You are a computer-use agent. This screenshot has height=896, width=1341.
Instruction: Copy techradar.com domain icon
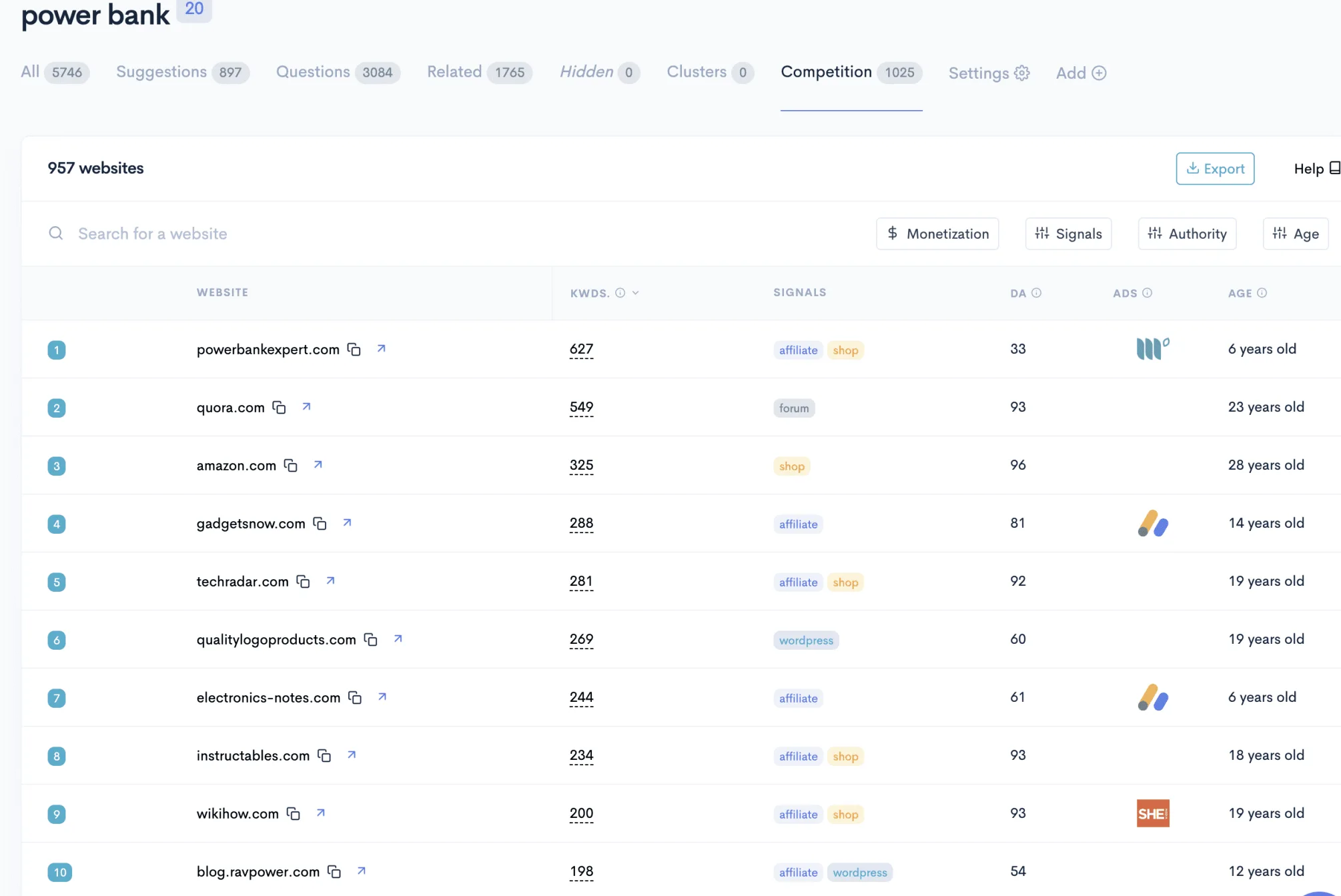click(304, 582)
